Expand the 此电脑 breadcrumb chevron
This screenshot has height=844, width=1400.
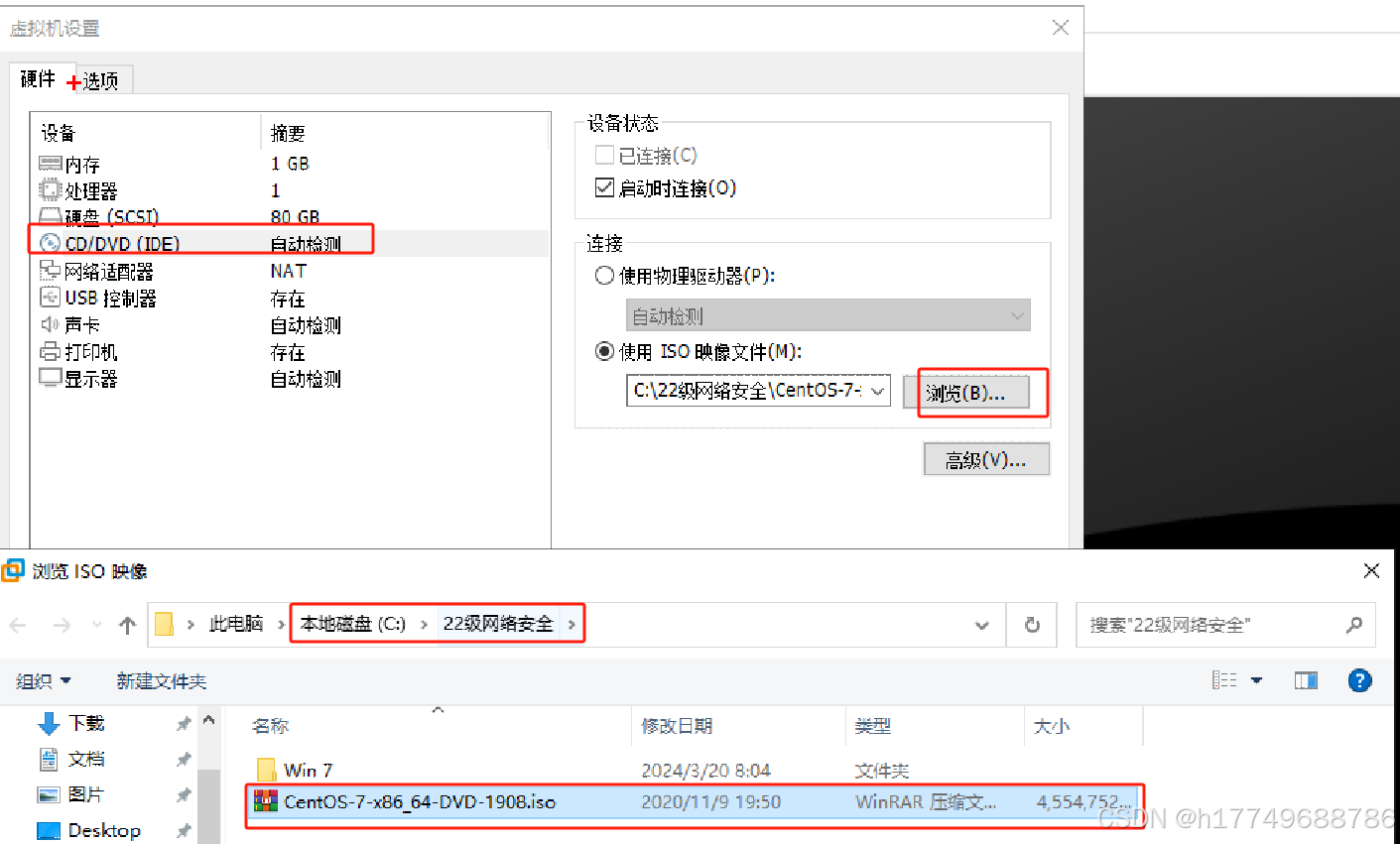pyautogui.click(x=281, y=625)
